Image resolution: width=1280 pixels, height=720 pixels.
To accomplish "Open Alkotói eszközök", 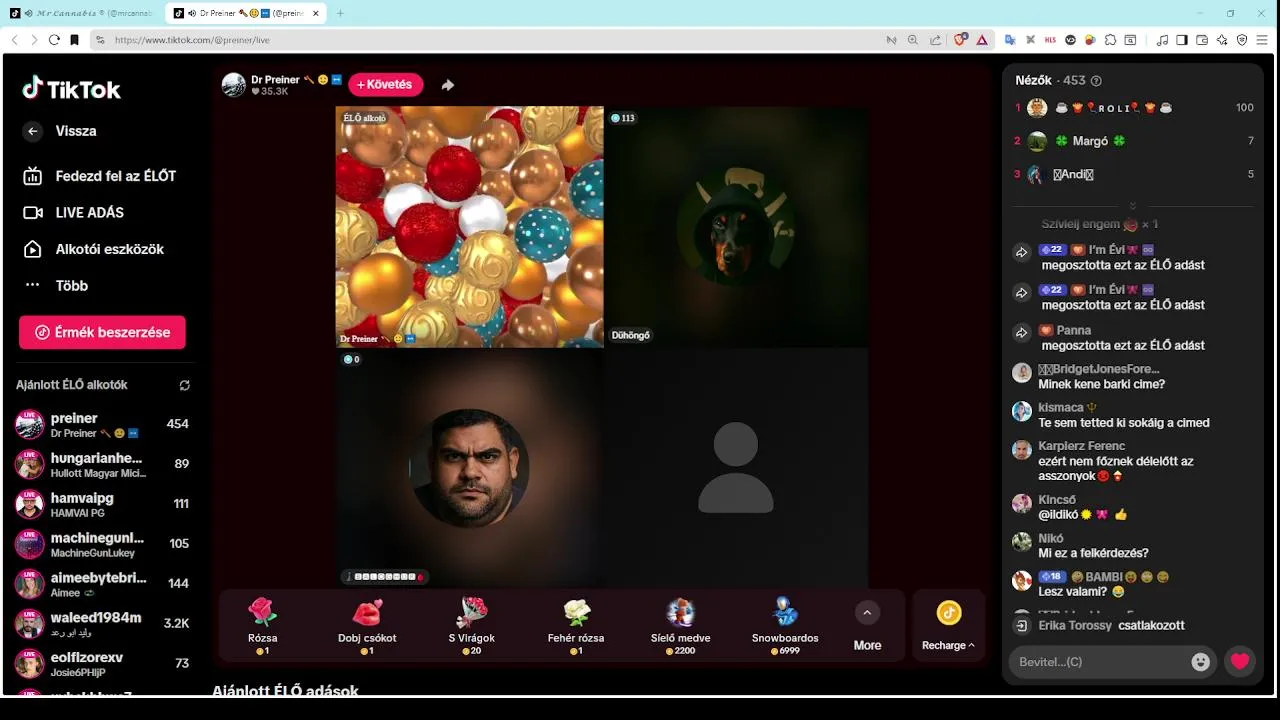I will tap(94, 249).
